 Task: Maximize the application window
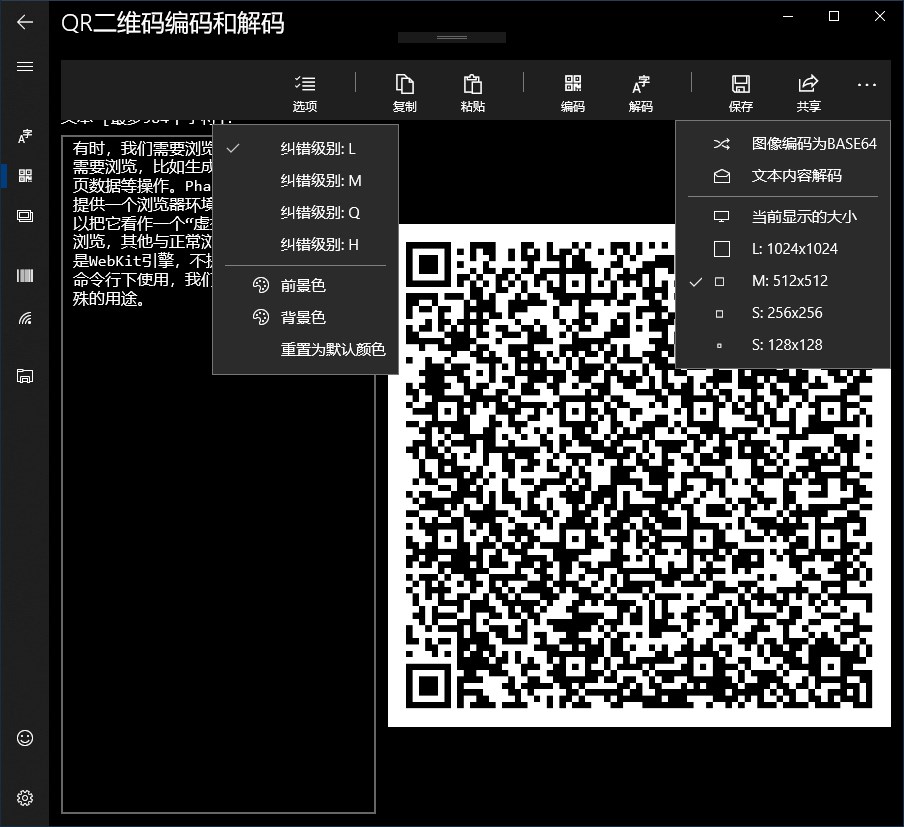point(834,16)
